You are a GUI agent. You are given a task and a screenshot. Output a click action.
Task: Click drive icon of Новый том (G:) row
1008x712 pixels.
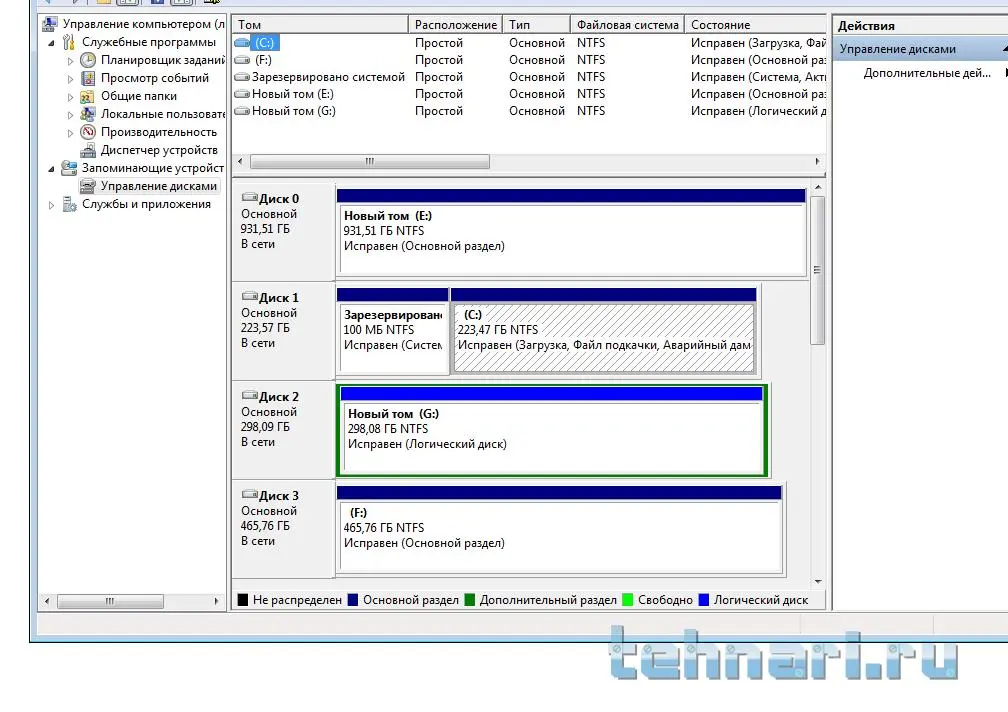242,111
